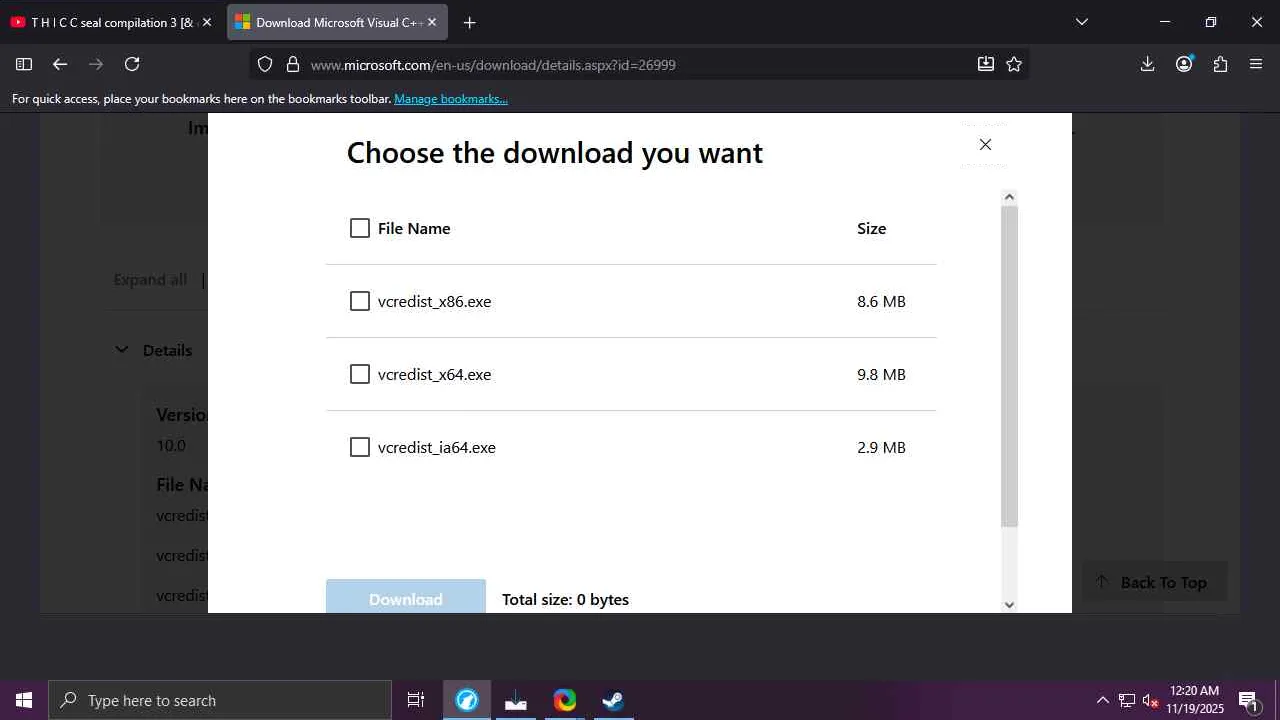
Task: Click the Total size: 0 bytes text
Action: click(565, 600)
